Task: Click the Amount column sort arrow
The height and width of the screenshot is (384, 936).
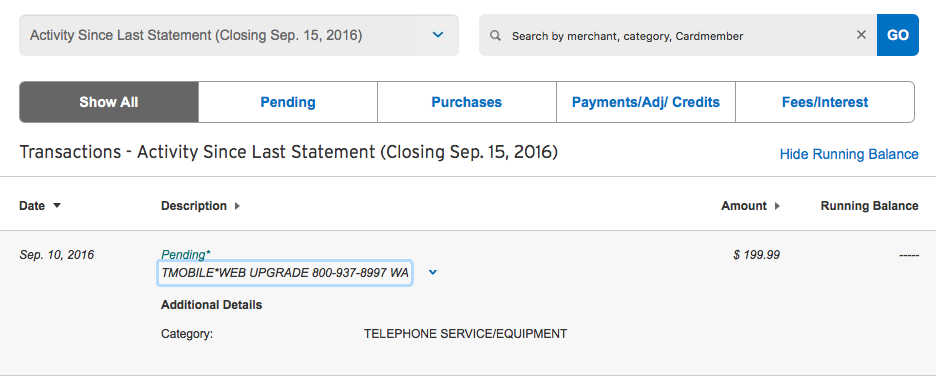Action: coord(777,206)
